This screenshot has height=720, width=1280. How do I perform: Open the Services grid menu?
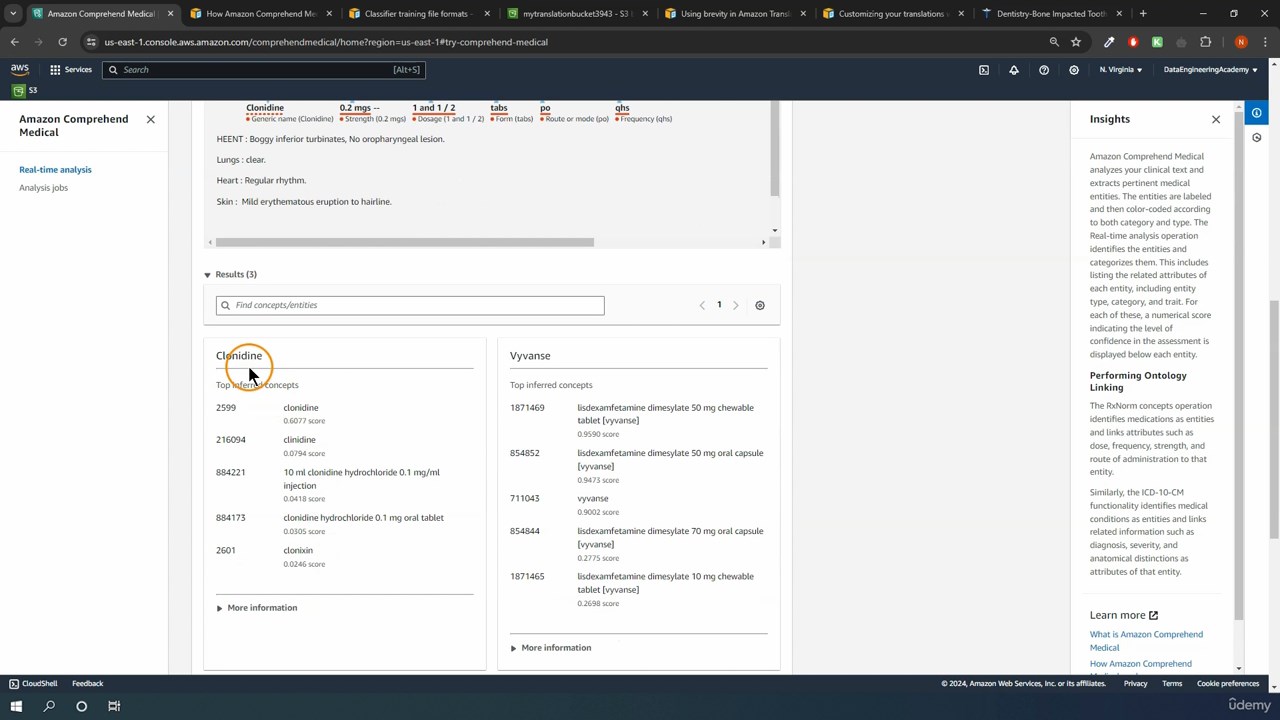click(71, 70)
